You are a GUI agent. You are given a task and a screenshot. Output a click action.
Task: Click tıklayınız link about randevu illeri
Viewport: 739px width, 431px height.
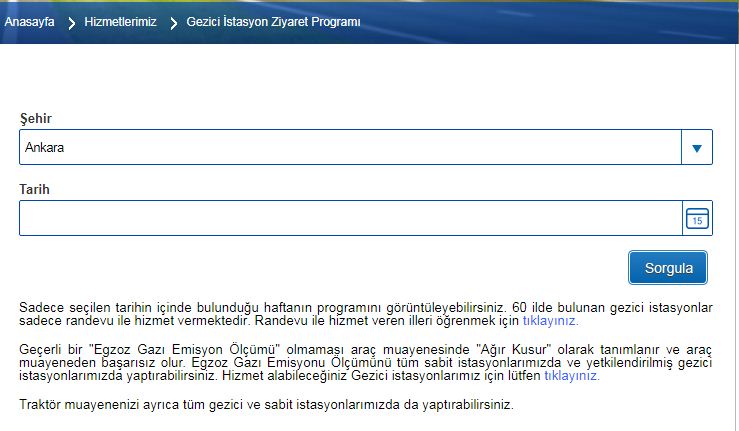(x=550, y=321)
